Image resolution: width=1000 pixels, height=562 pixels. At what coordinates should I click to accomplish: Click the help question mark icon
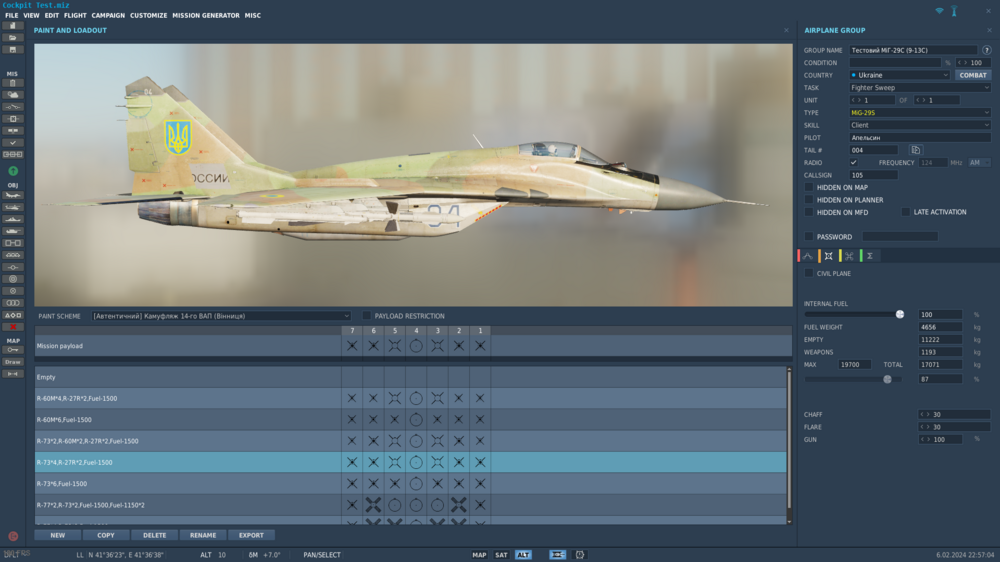tap(987, 50)
